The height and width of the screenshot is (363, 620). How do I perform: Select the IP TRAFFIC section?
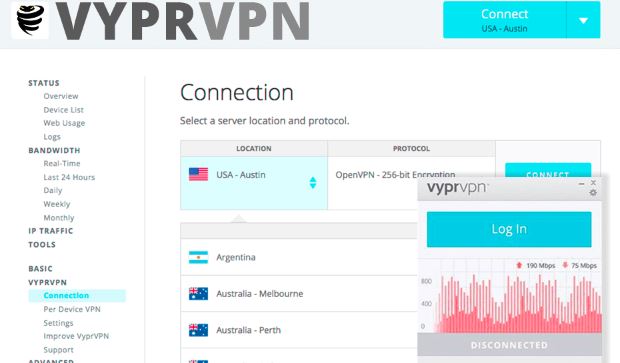tap(51, 231)
